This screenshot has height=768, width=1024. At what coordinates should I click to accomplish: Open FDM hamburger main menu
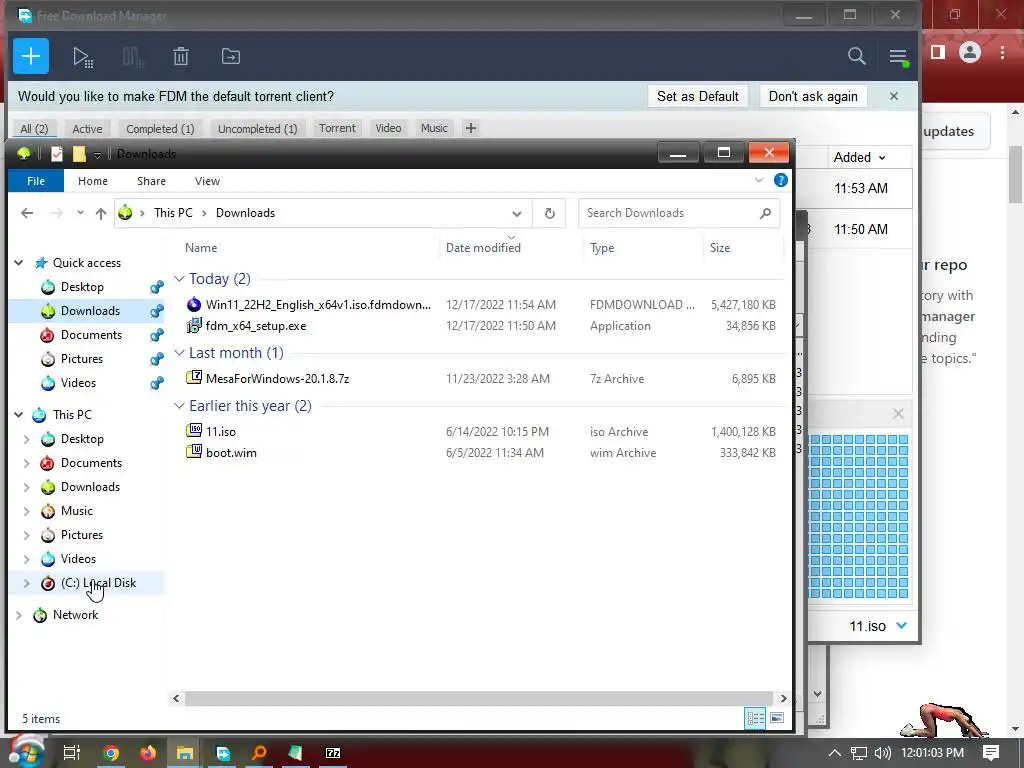click(x=899, y=57)
